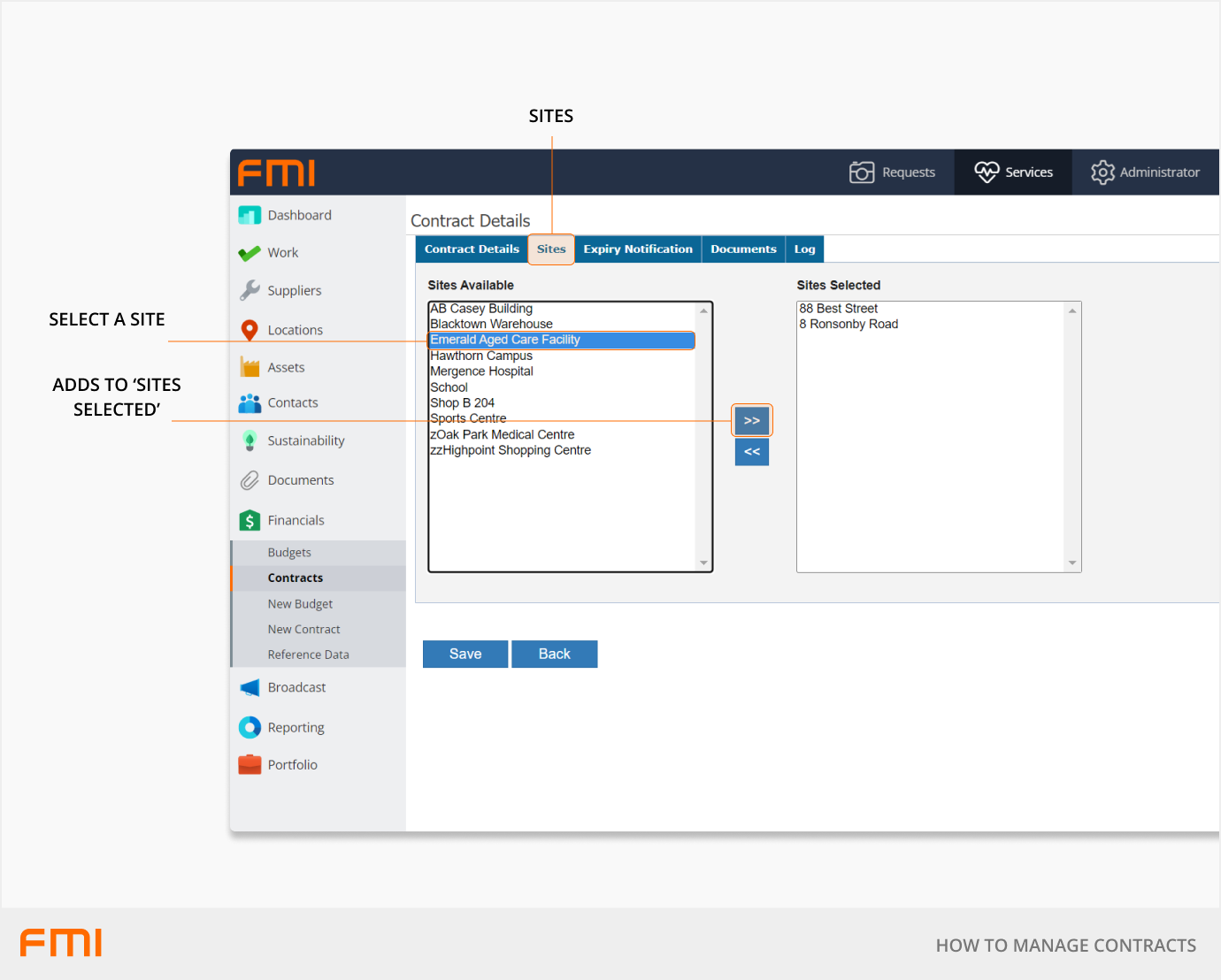
Task: Click the Dashboard icon in sidebar
Action: click(250, 215)
